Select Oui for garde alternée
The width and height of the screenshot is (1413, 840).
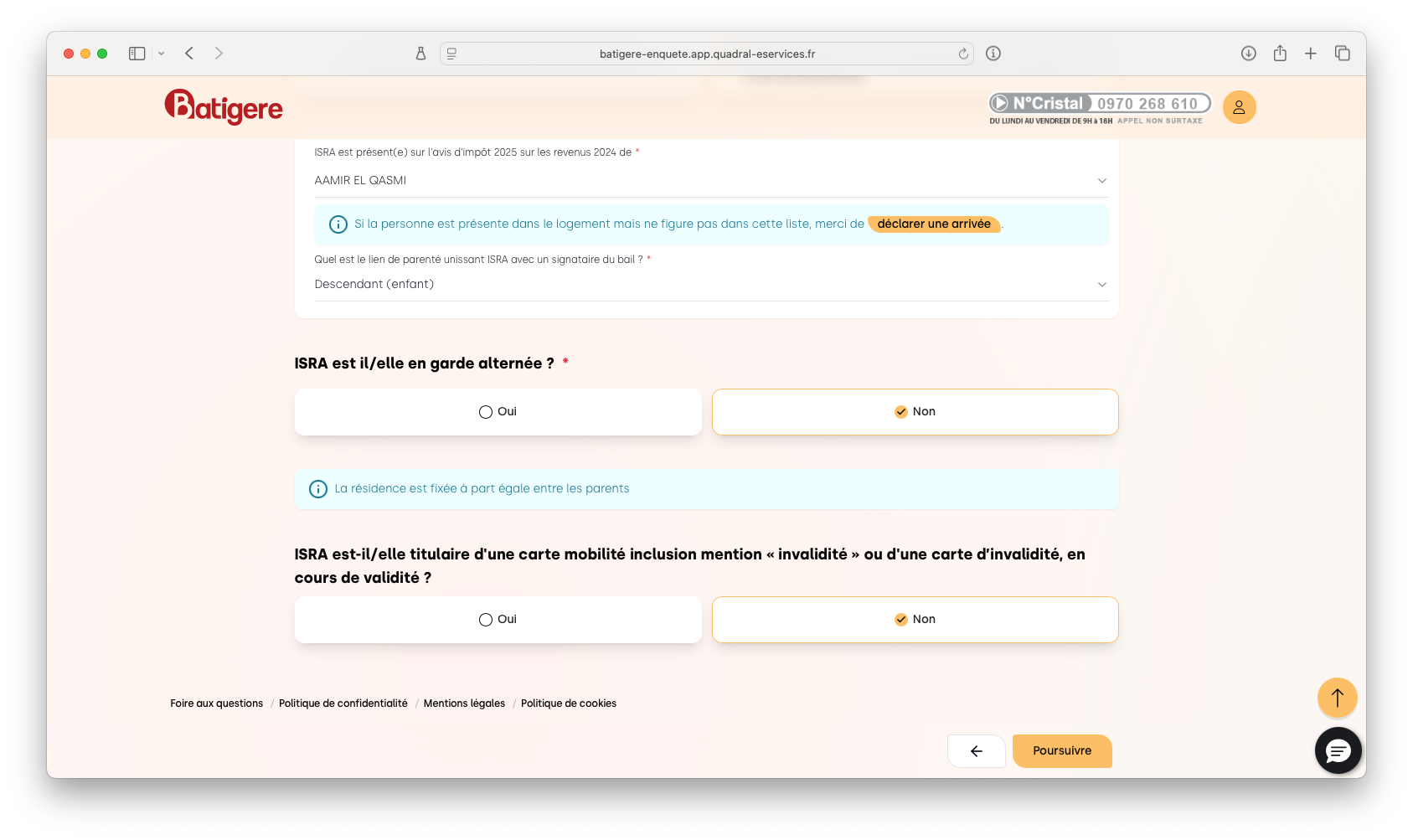point(498,412)
